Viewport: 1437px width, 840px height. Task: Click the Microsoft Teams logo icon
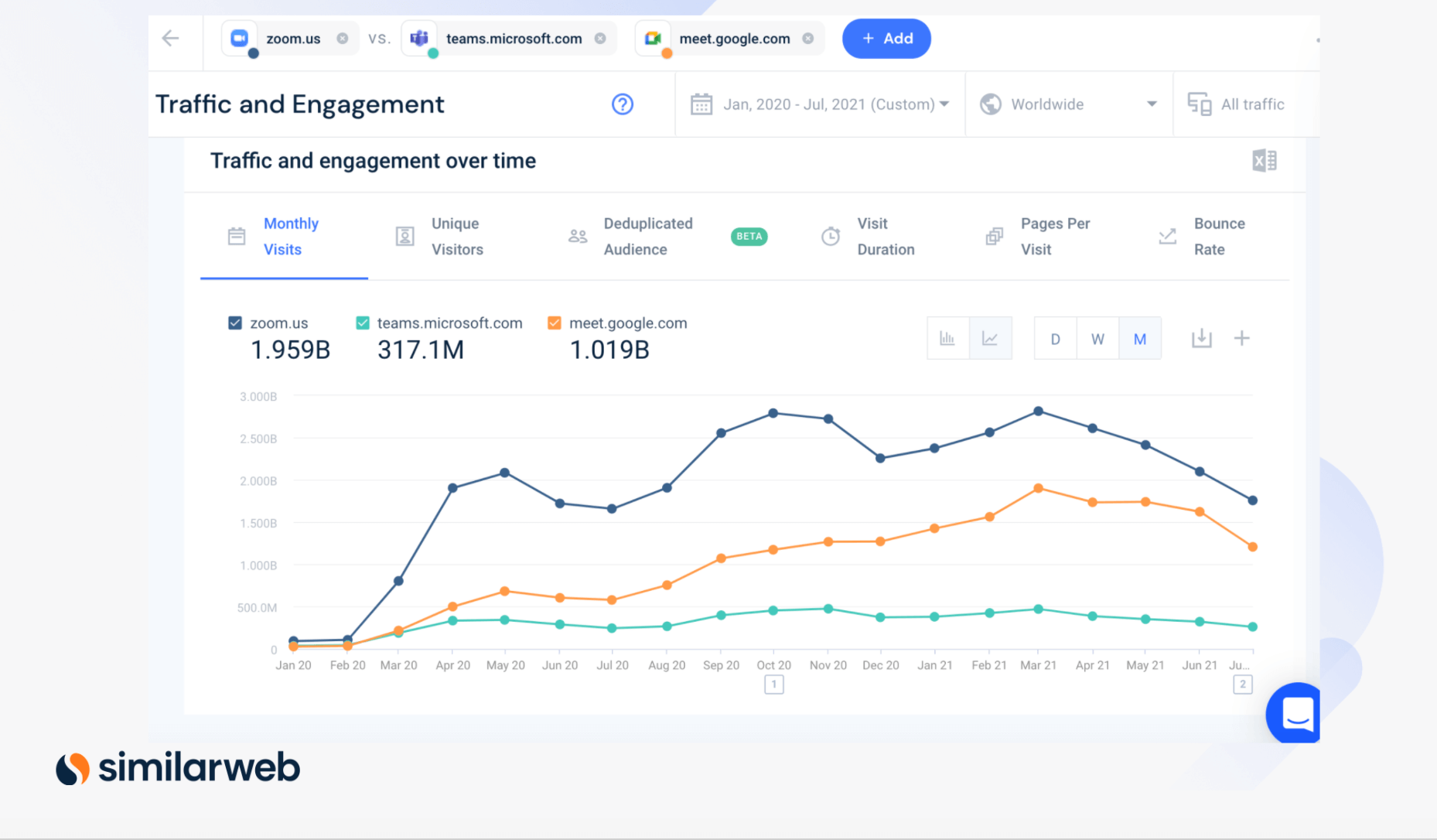(x=419, y=38)
